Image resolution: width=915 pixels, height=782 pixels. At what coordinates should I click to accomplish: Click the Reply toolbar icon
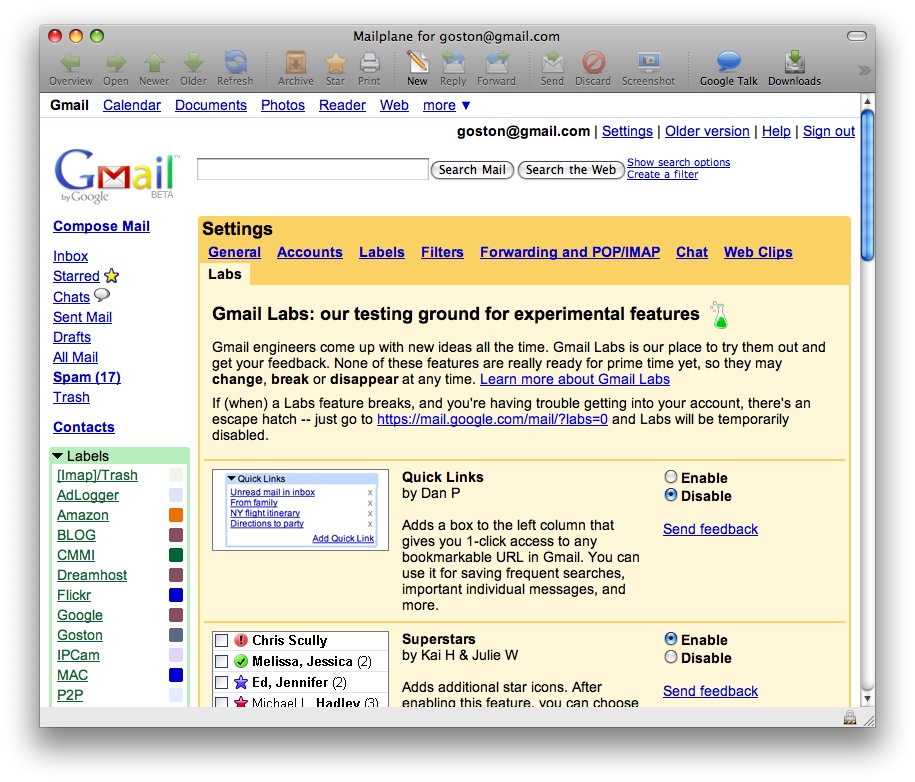(453, 62)
